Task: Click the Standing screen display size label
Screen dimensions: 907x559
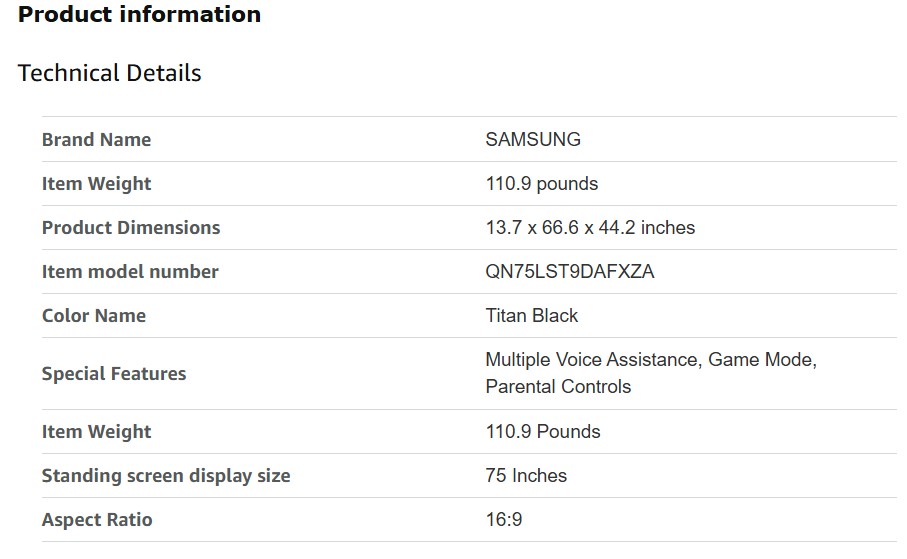Action: click(x=166, y=476)
